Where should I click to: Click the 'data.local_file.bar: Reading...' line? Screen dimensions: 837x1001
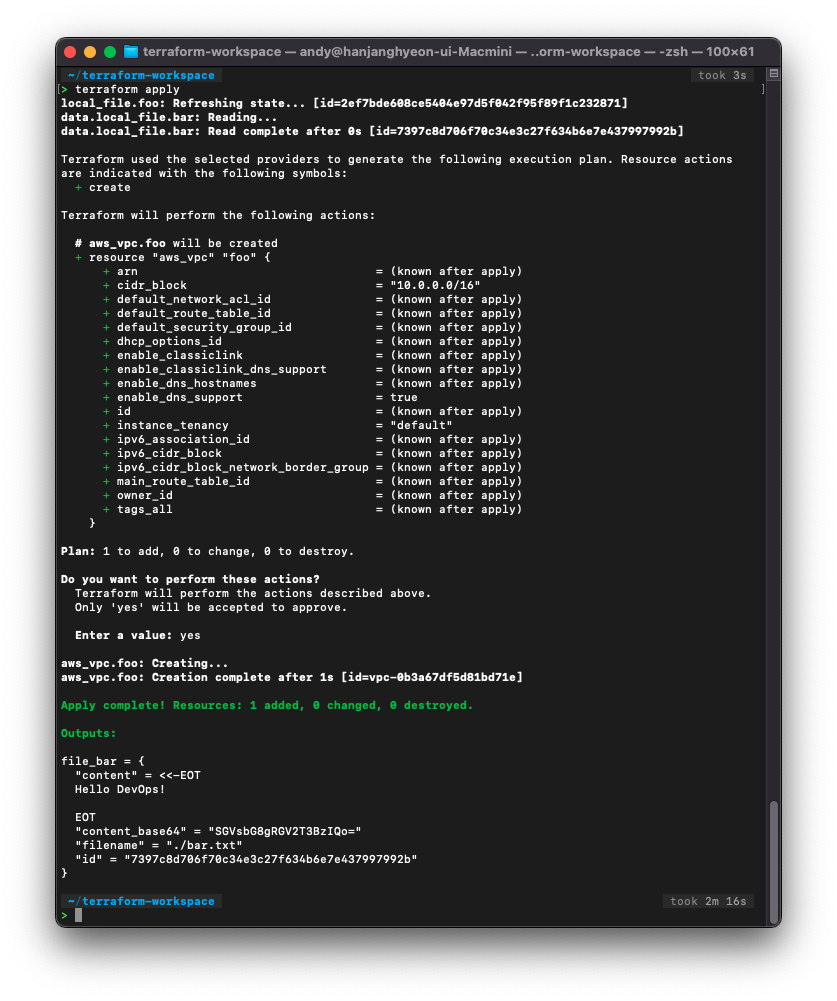[x=169, y=117]
